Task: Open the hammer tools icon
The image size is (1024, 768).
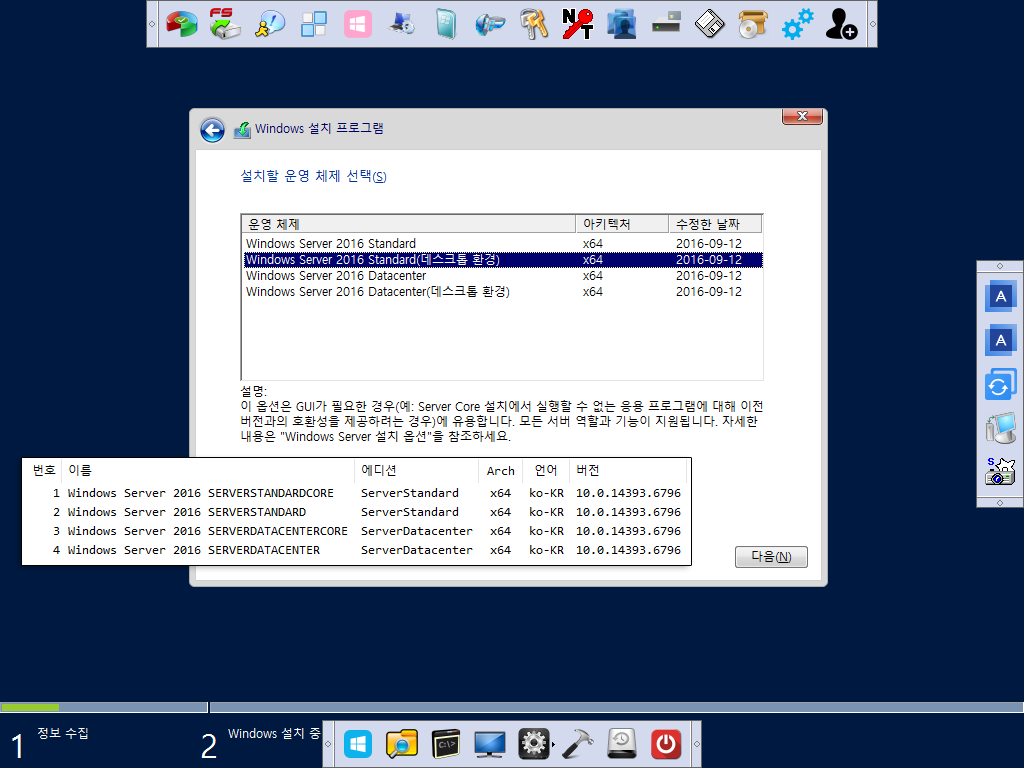Action: 578,744
